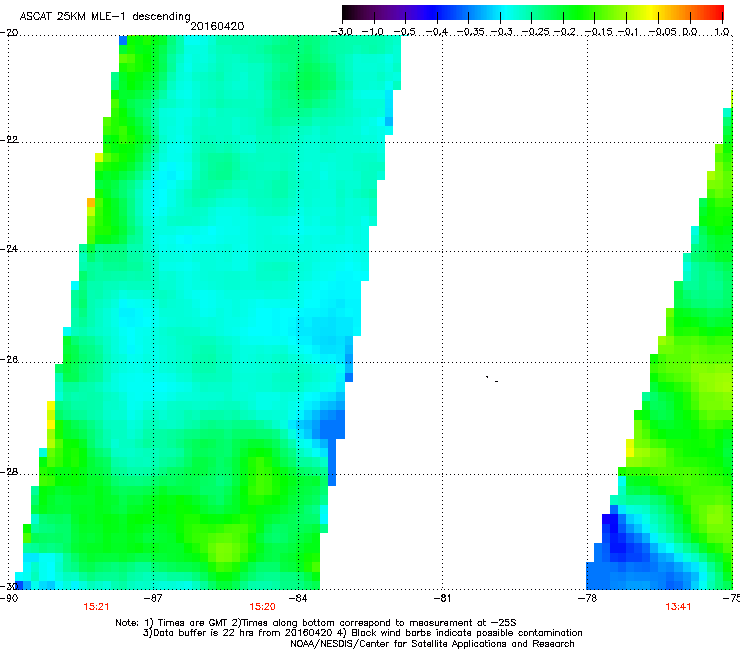Select note about times corresponding to -25S
Viewport: 740px width, 650px height.
coord(374,623)
